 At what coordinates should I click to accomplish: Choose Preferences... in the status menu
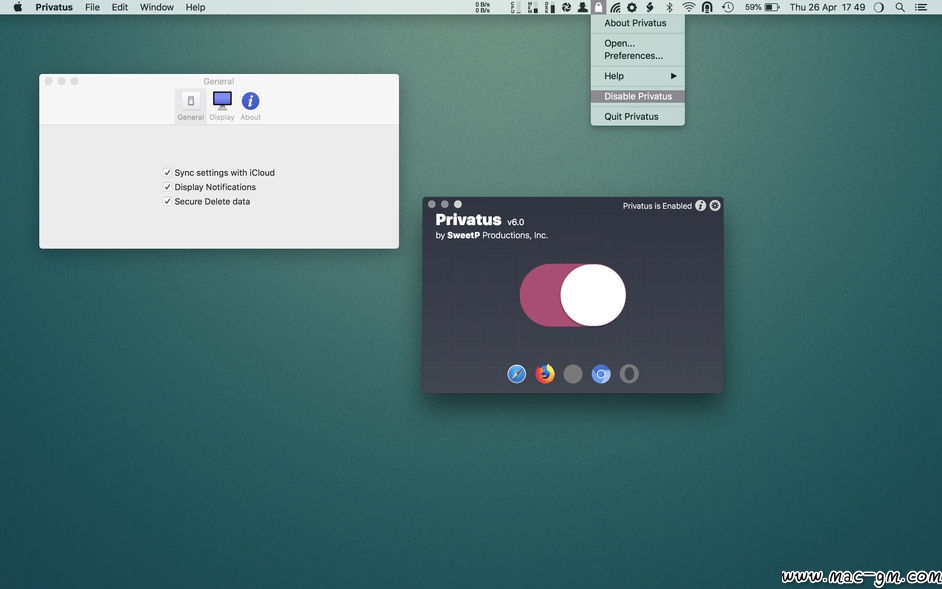click(637, 56)
